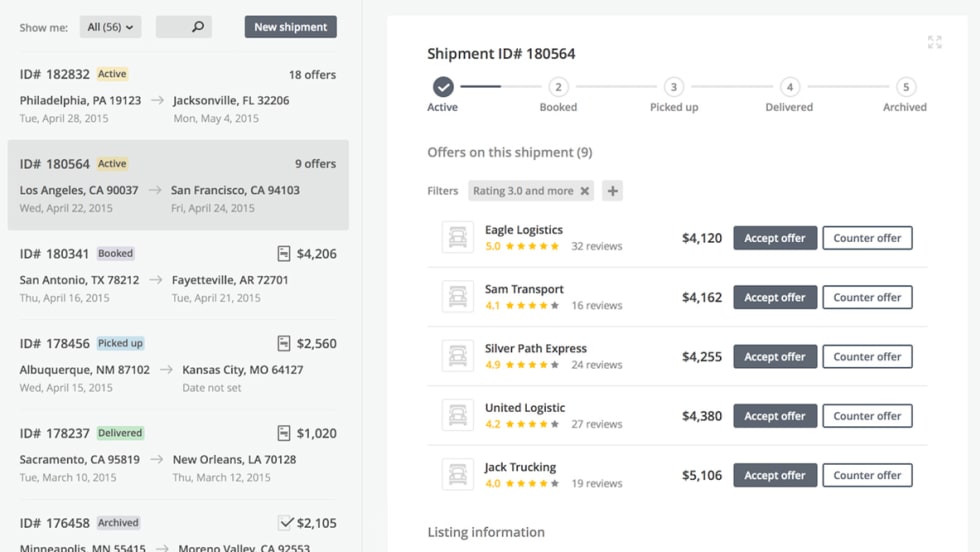
Task: Open the 32 reviews link
Action: click(596, 246)
